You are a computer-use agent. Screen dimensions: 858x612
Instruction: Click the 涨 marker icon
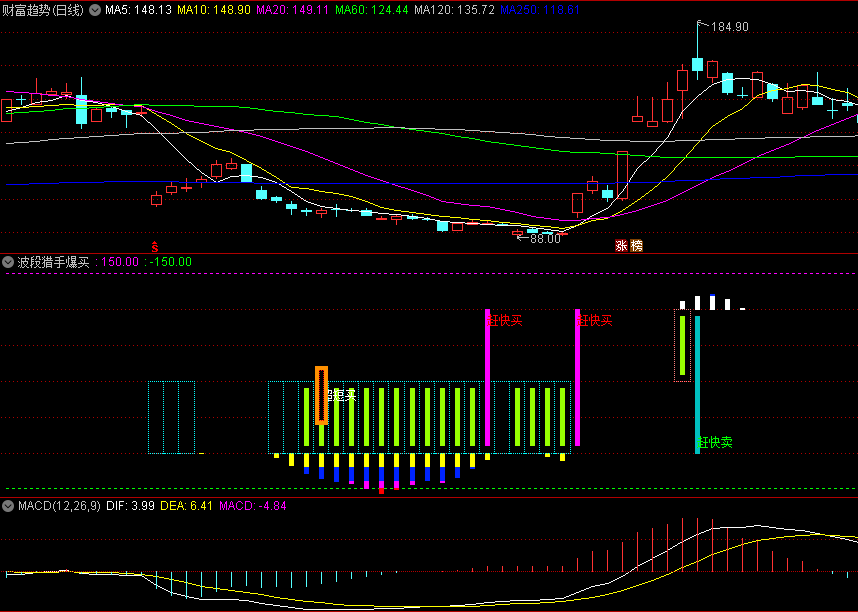tap(621, 246)
